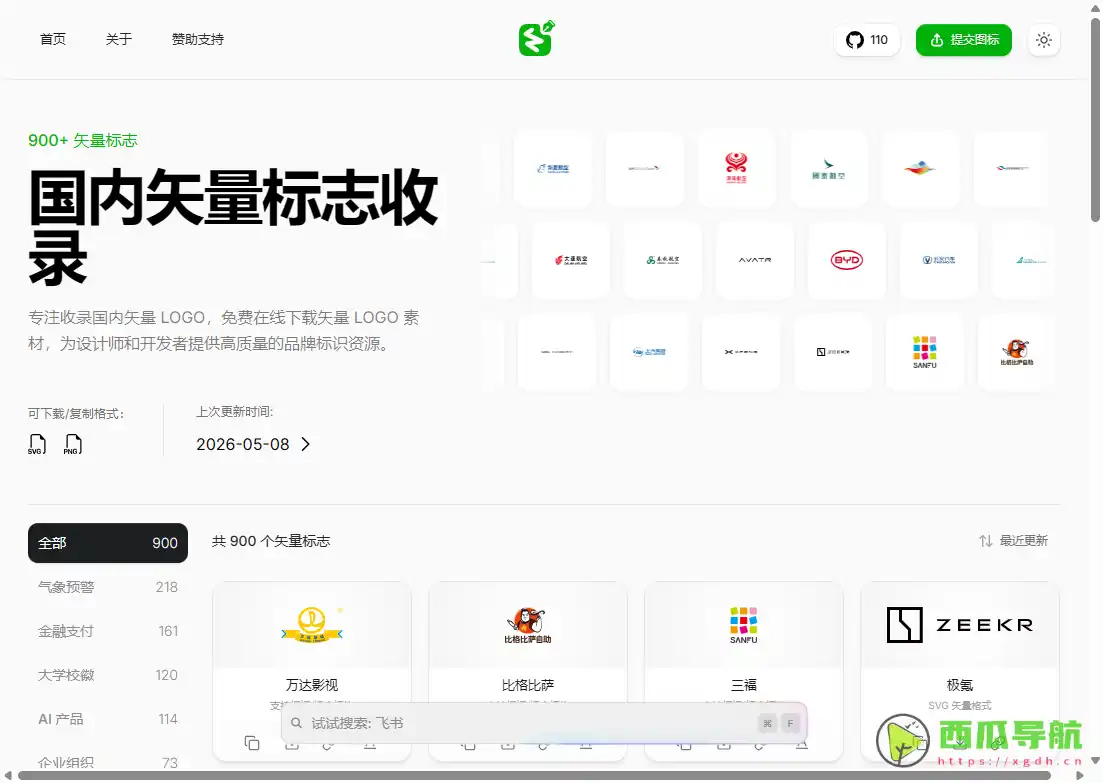This screenshot has height=783, width=1103.
Task: Open the 关于 about page
Action: pyautogui.click(x=119, y=39)
